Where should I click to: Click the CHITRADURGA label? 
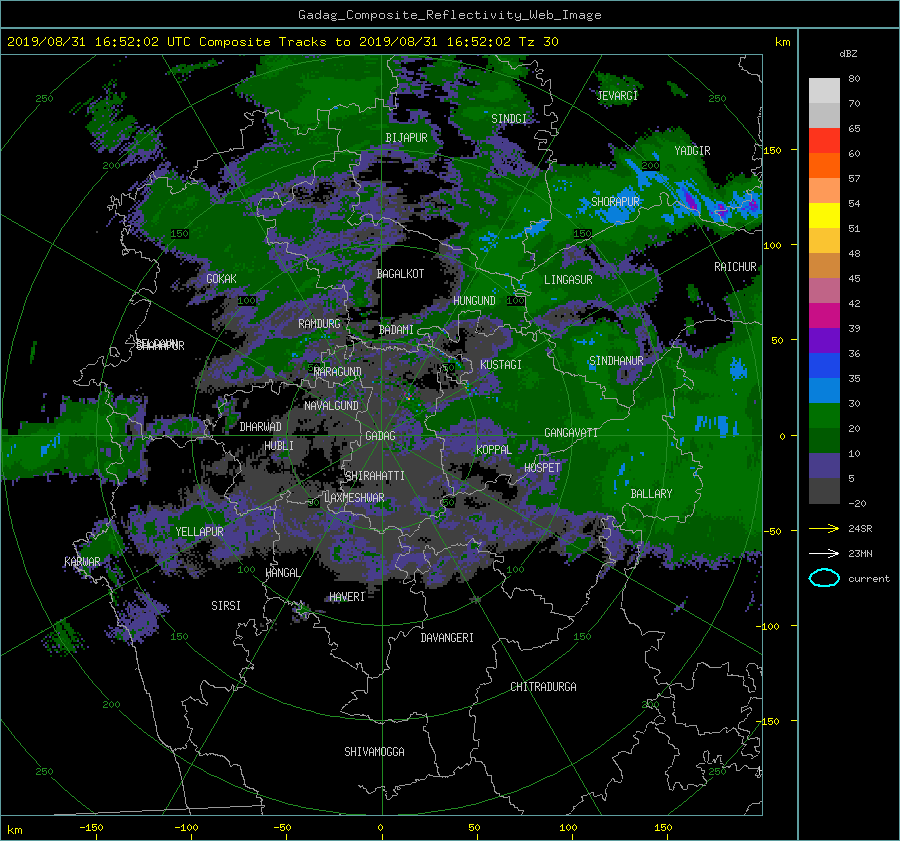click(x=543, y=687)
